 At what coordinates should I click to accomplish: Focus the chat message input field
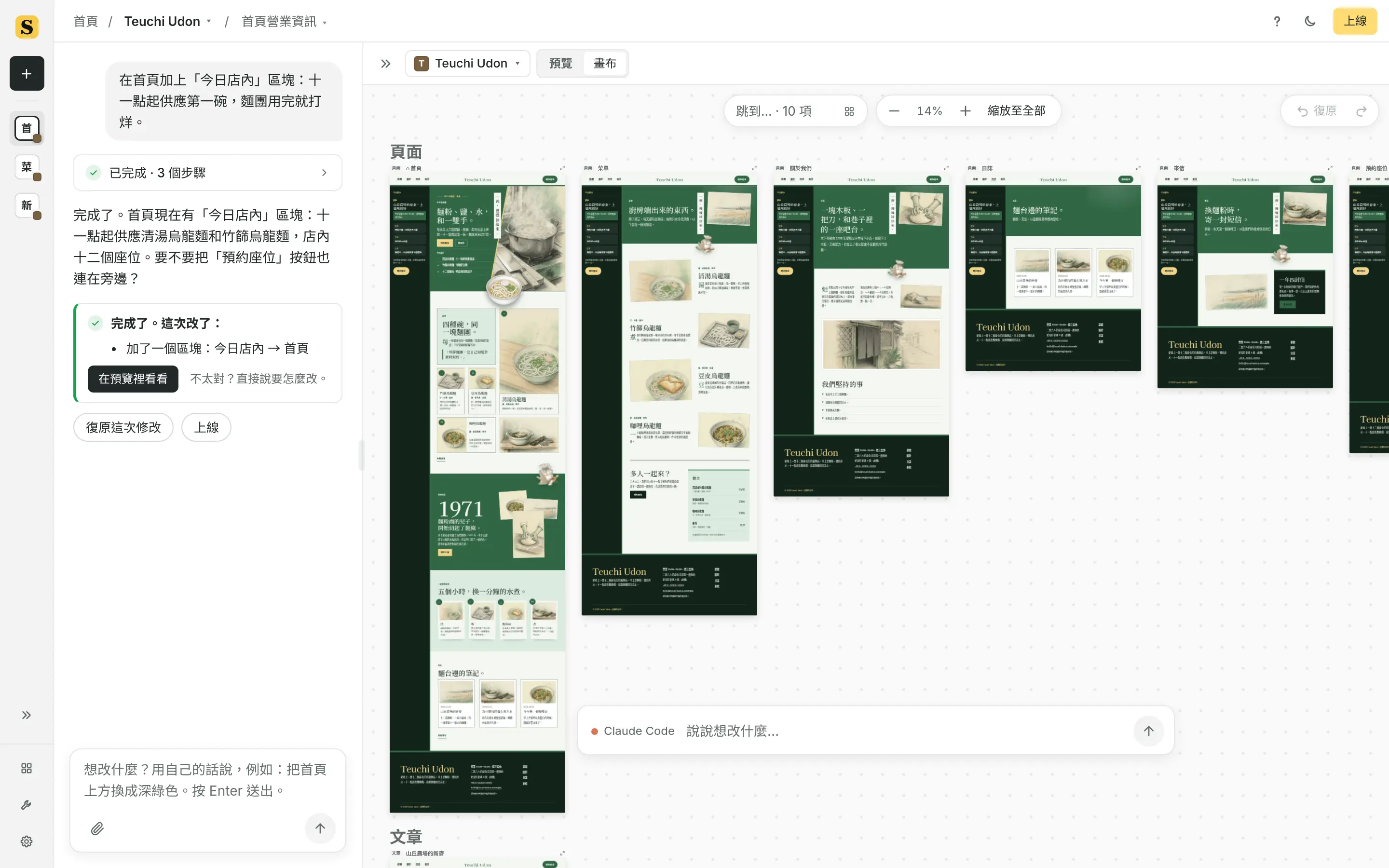(208, 780)
